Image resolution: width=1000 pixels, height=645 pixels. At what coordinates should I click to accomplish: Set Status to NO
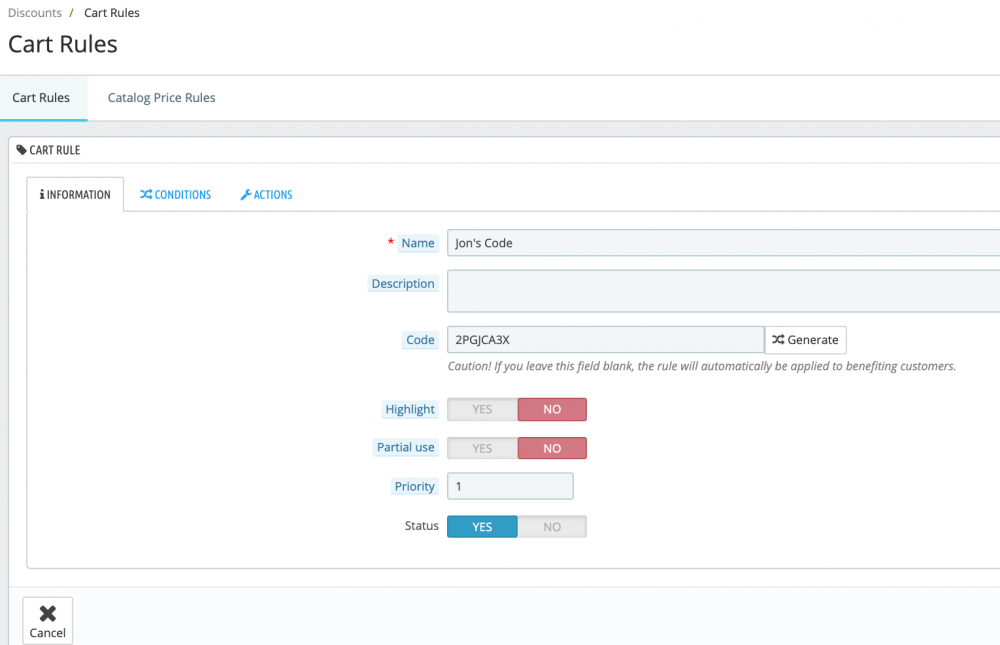click(552, 527)
